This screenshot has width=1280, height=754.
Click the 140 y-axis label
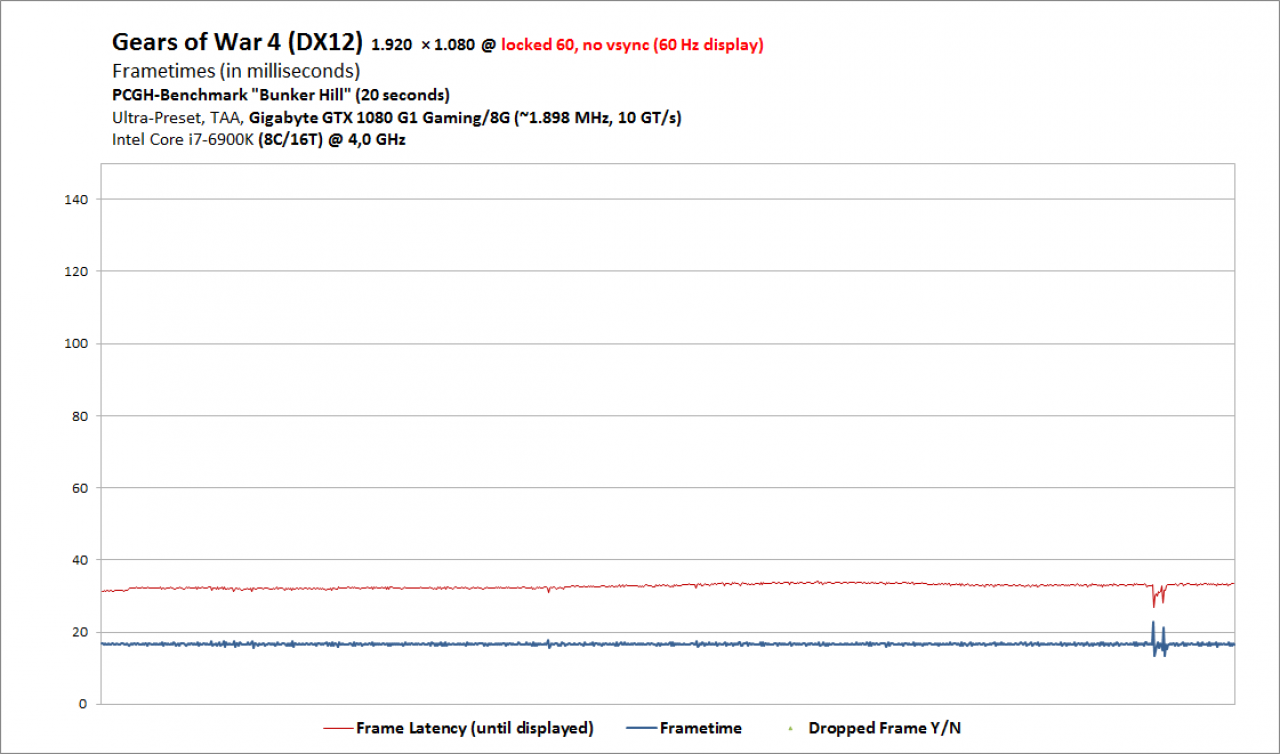76,200
